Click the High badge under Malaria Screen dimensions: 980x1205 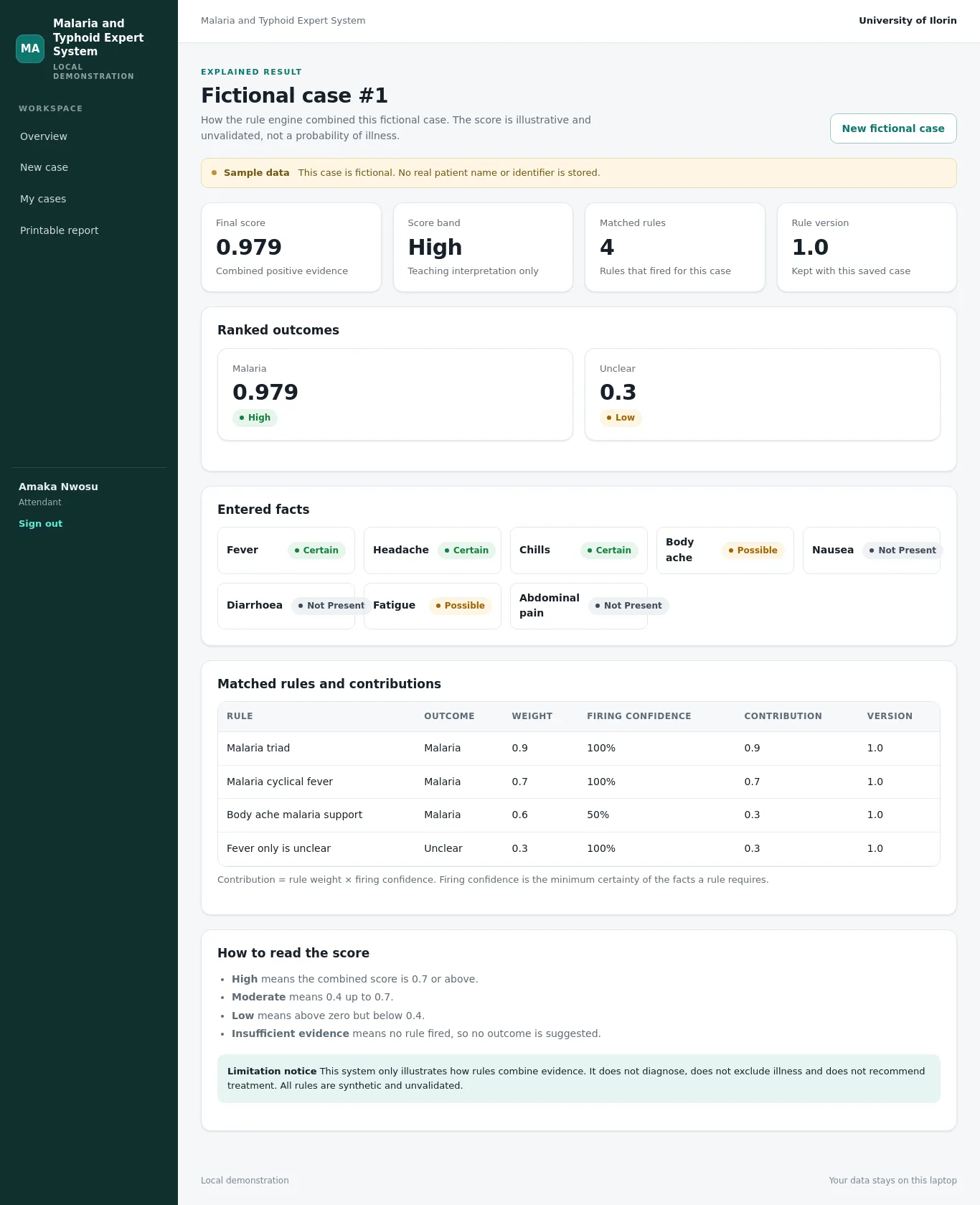[255, 418]
